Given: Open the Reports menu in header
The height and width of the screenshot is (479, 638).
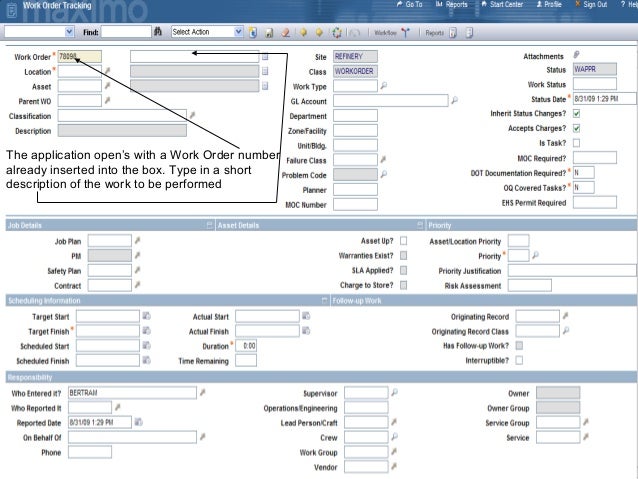Looking at the screenshot, I should click(452, 4).
